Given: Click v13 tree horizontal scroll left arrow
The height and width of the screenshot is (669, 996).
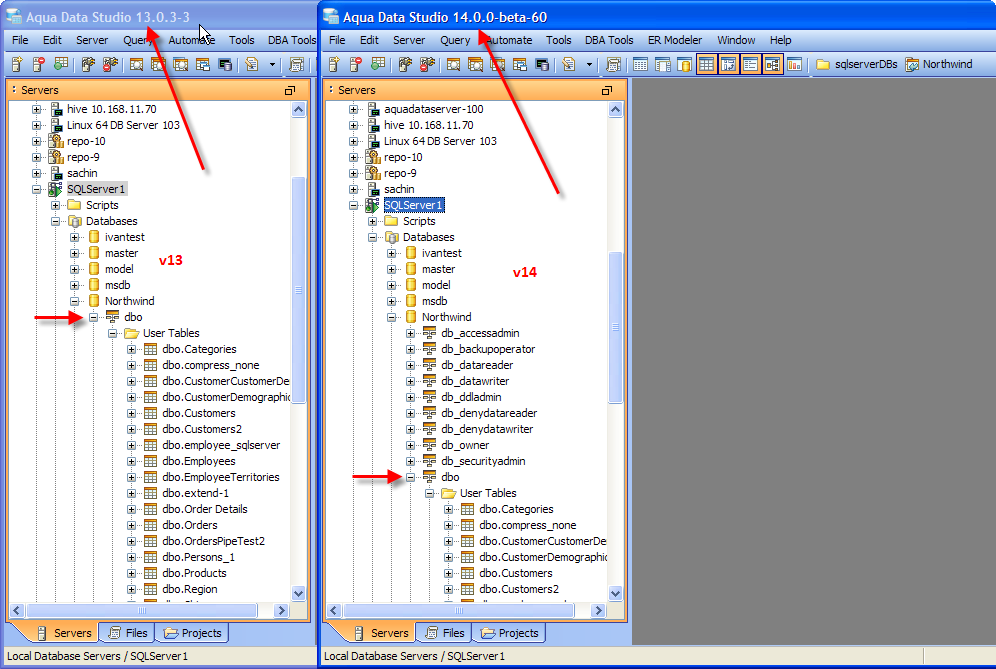Looking at the screenshot, I should point(17,611).
